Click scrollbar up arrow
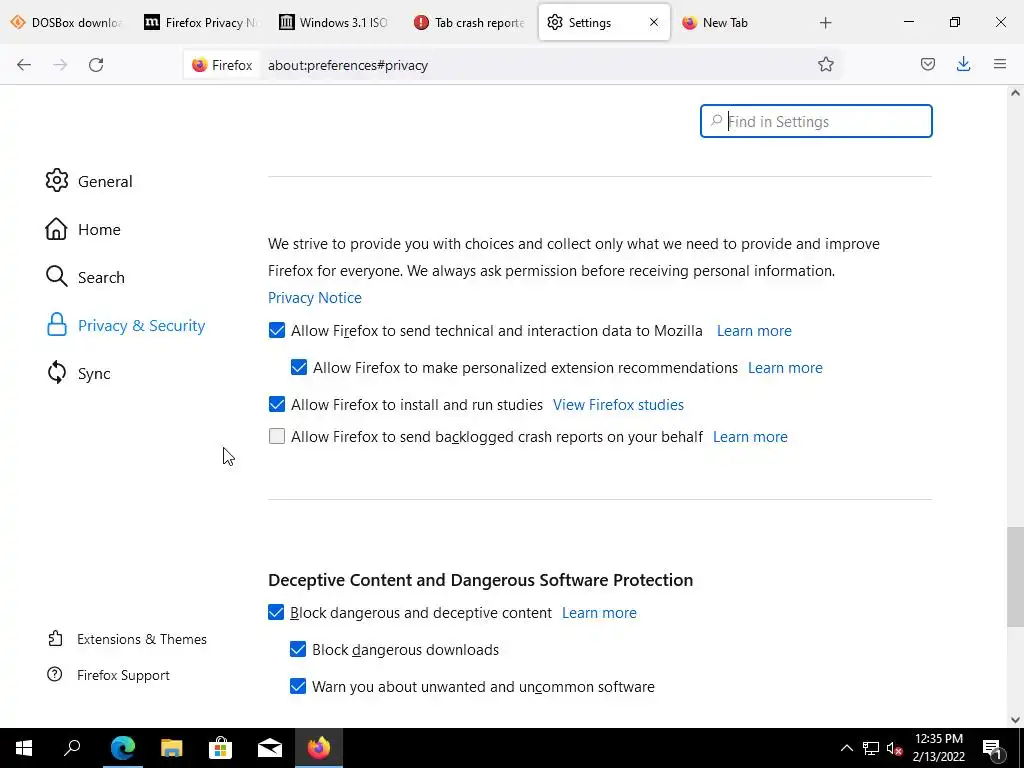This screenshot has width=1024, height=768. (1015, 93)
